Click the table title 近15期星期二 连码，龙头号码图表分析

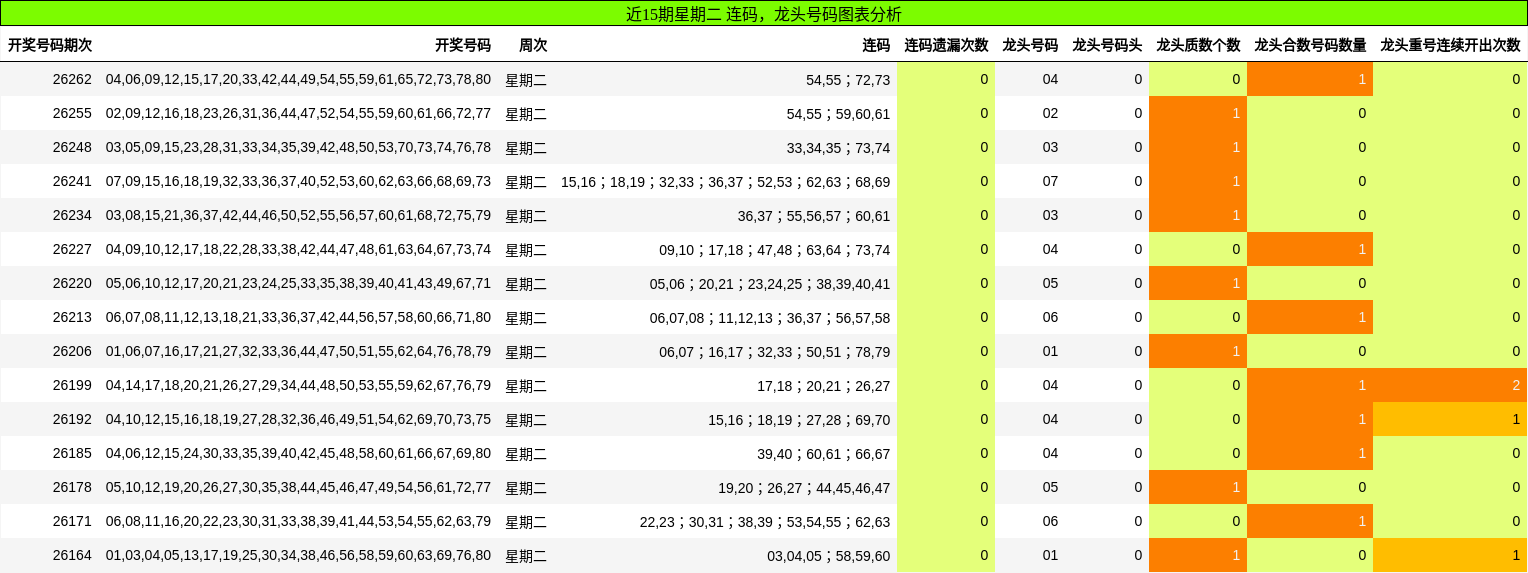[x=763, y=14]
